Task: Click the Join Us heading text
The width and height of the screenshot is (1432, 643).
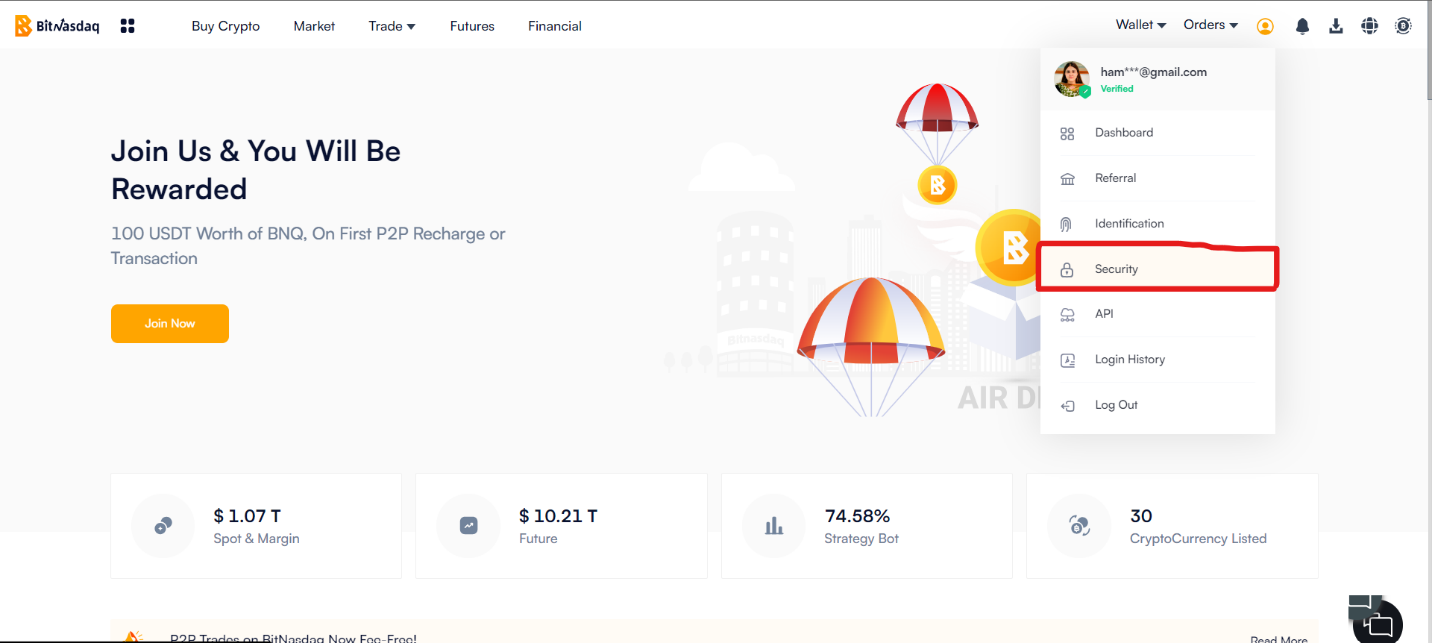Action: (256, 170)
